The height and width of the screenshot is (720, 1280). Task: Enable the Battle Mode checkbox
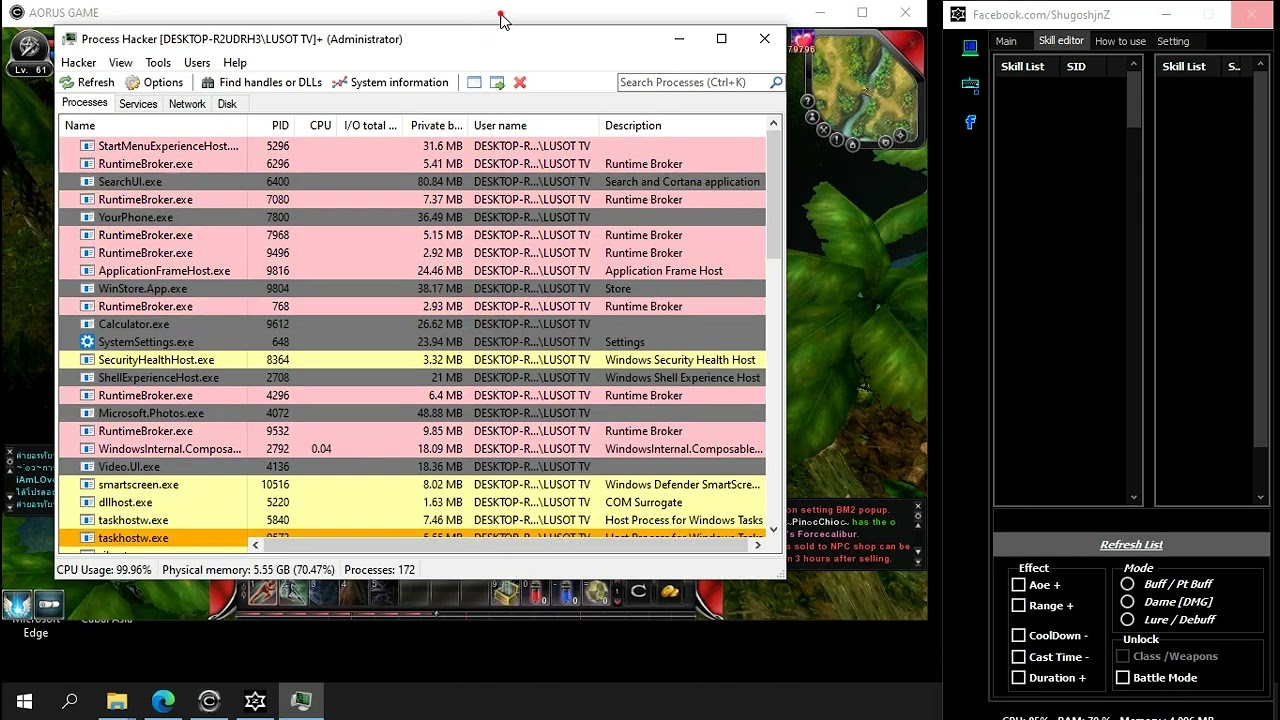click(x=1123, y=677)
